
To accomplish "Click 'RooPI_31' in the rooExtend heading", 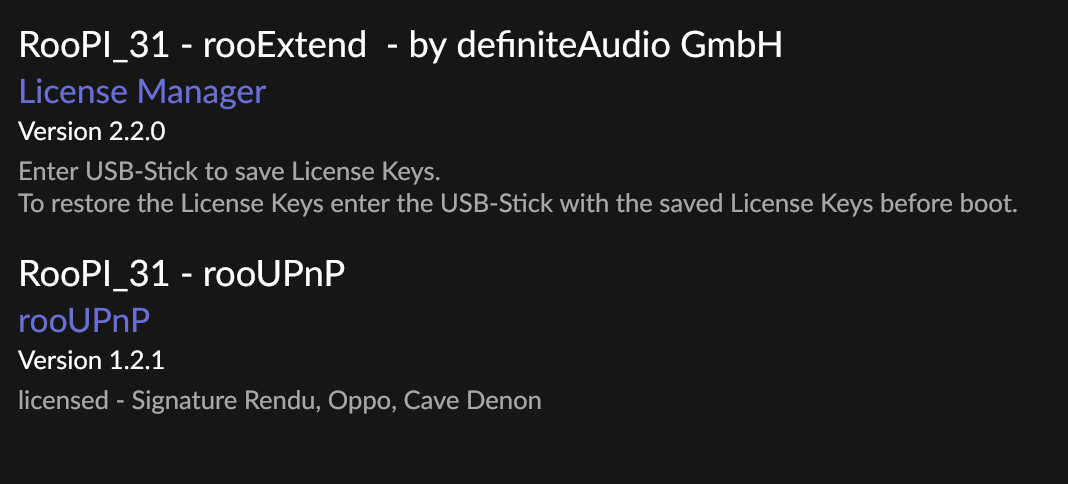I will pyautogui.click(x=93, y=46).
